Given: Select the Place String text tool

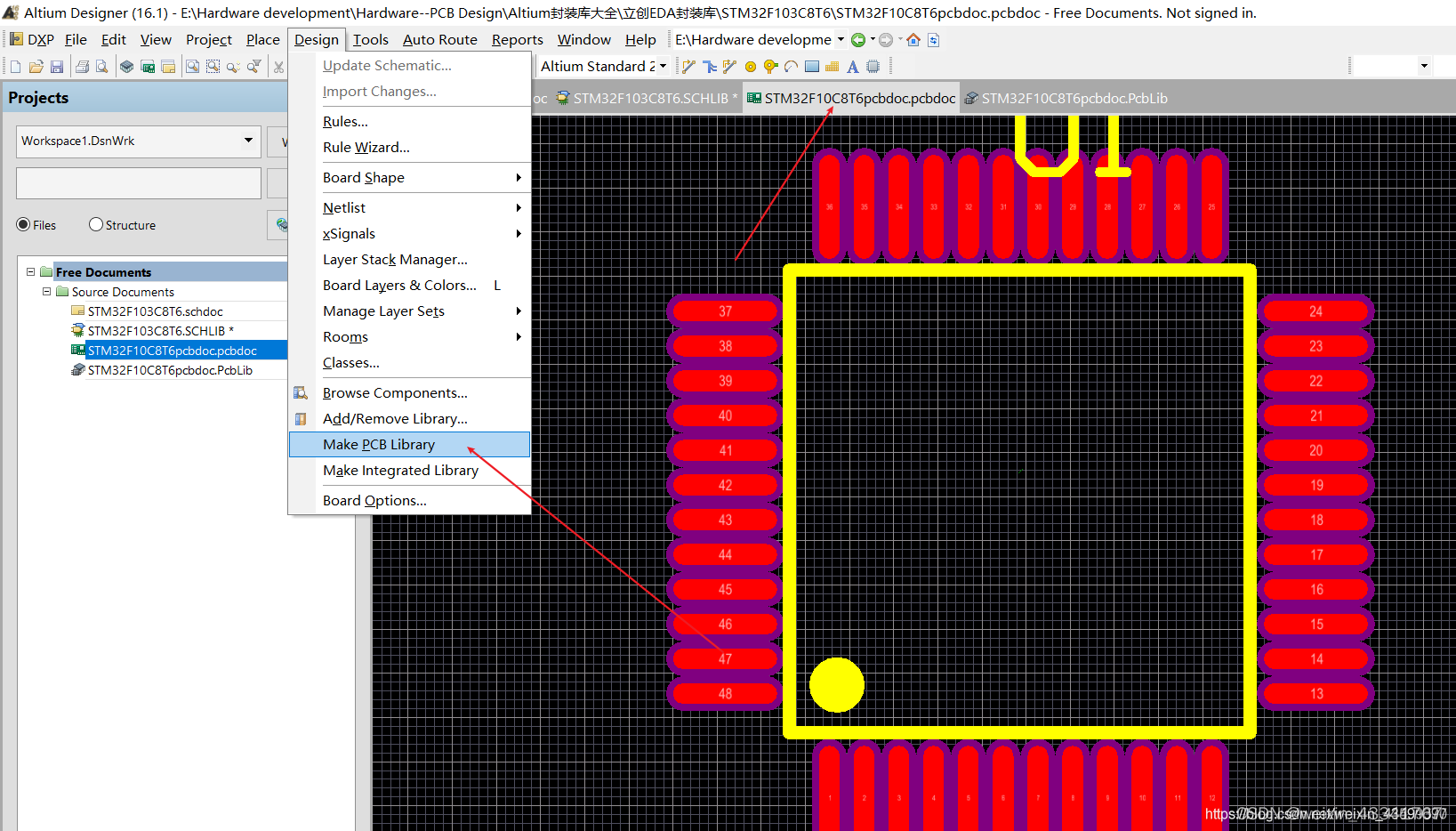Looking at the screenshot, I should (x=853, y=67).
